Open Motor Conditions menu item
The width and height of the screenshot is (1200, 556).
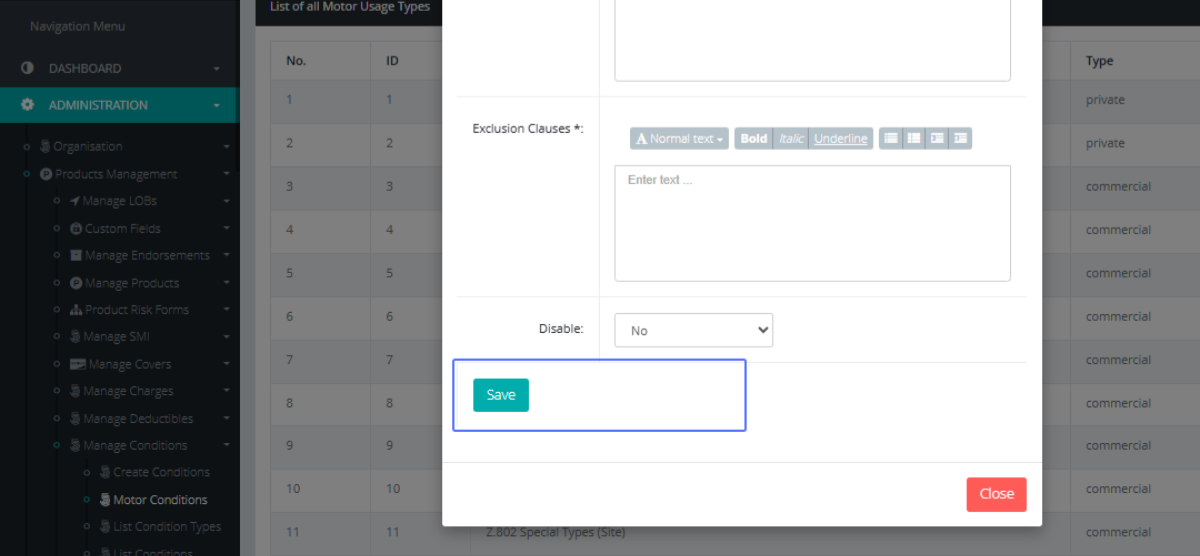[160, 500]
